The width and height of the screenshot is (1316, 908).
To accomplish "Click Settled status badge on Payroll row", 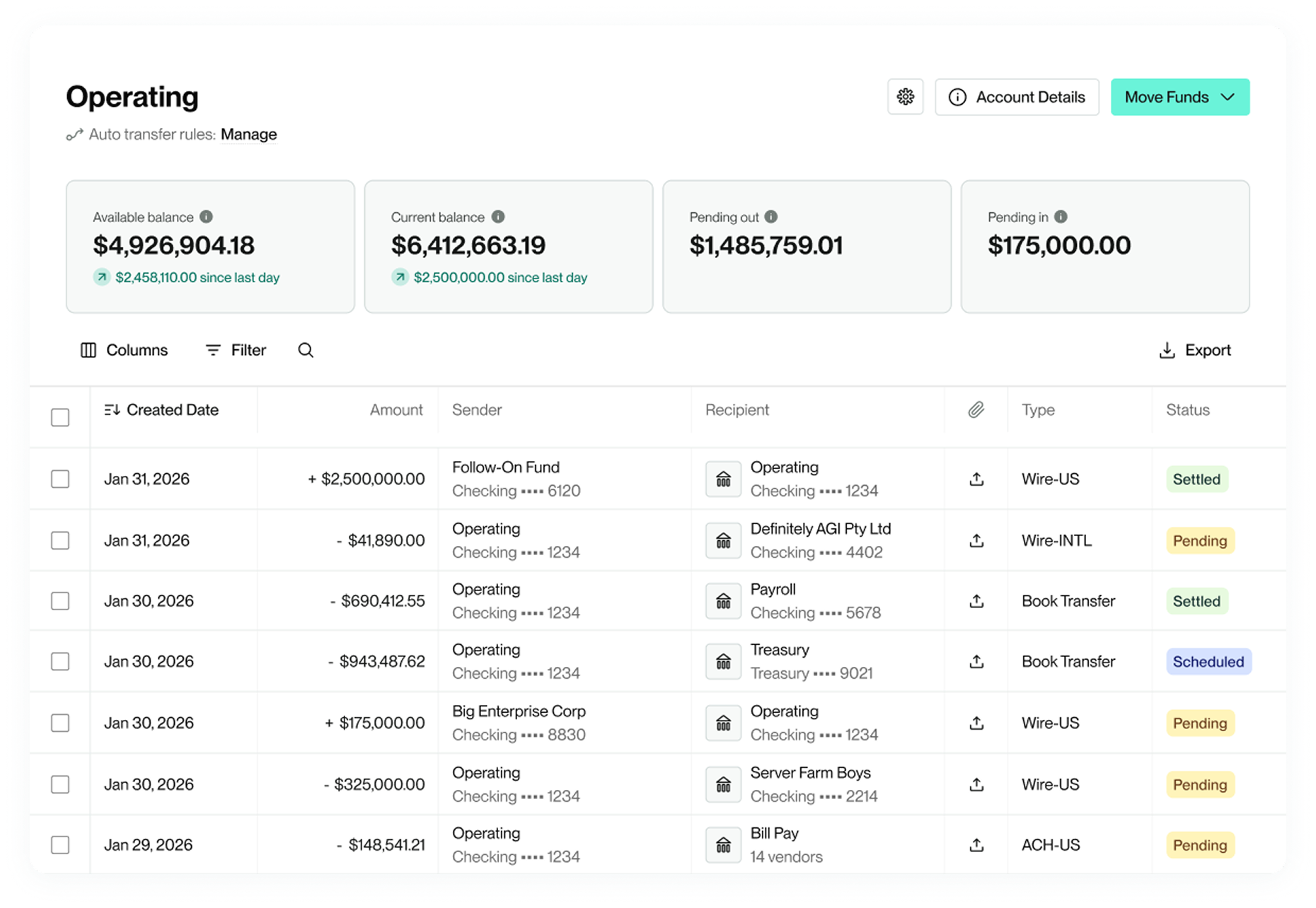I will [1196, 601].
